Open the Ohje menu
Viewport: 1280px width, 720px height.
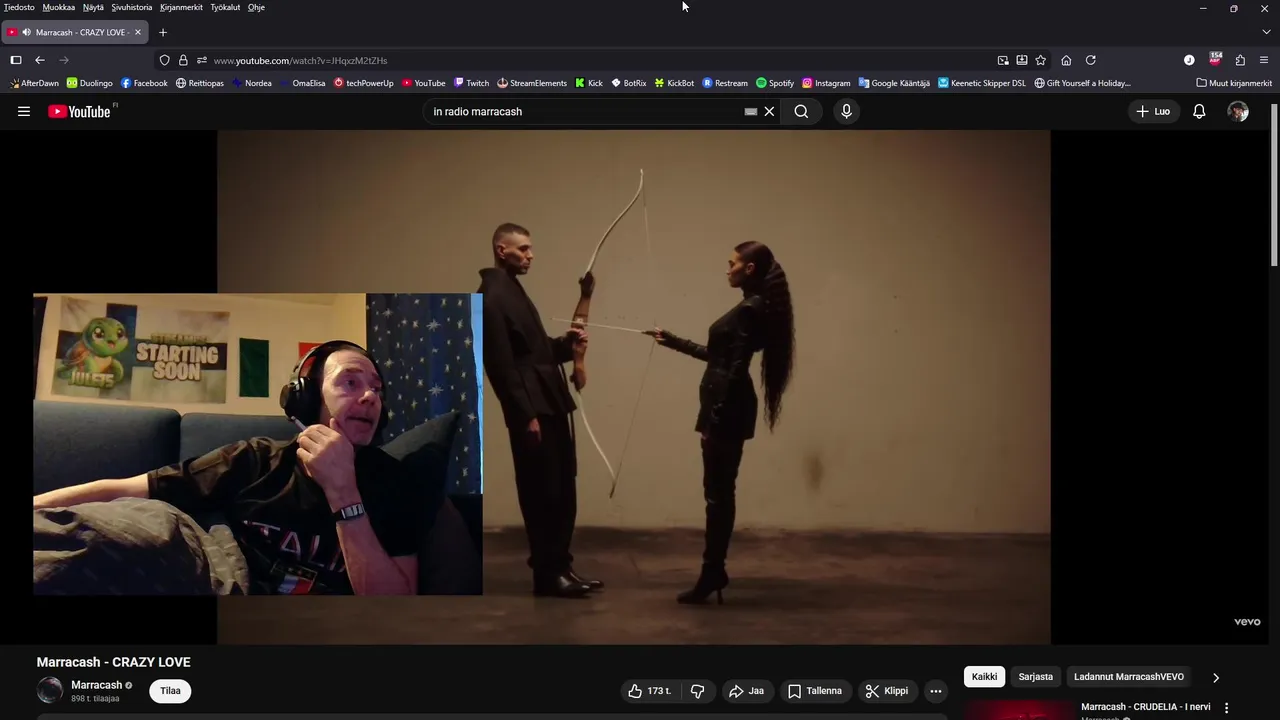tap(256, 7)
